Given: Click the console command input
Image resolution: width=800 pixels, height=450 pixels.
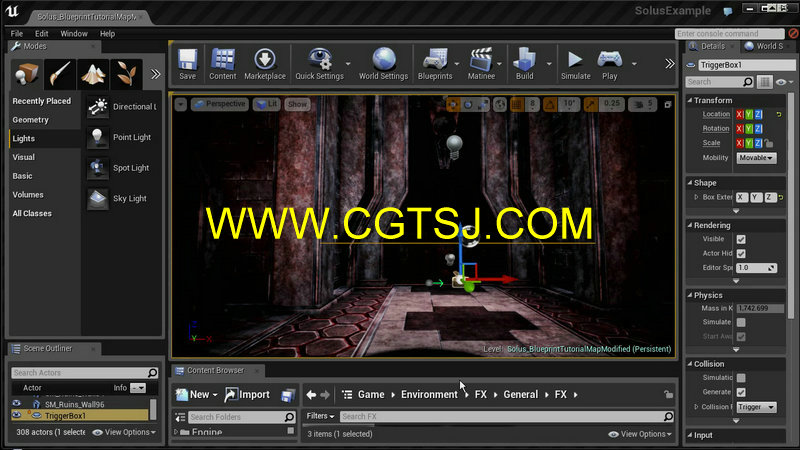Looking at the screenshot, I should coord(730,34).
